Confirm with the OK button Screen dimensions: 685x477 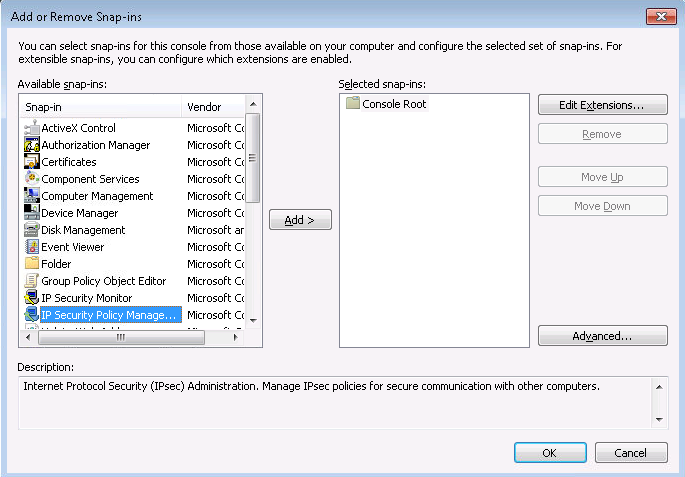pyautogui.click(x=549, y=453)
